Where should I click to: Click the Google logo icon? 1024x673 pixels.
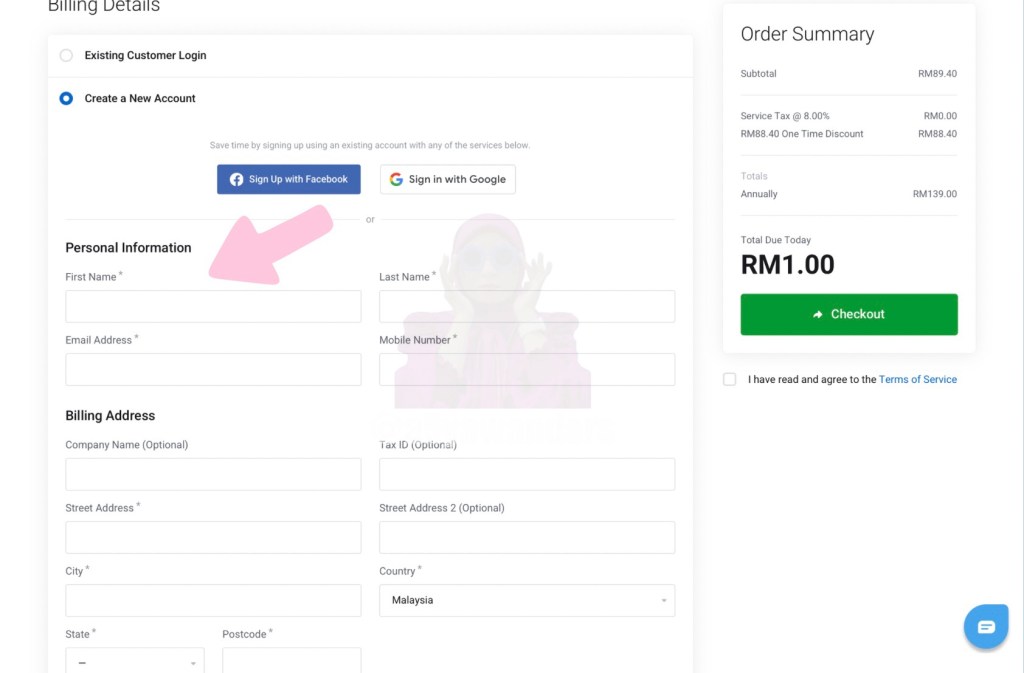tap(396, 180)
